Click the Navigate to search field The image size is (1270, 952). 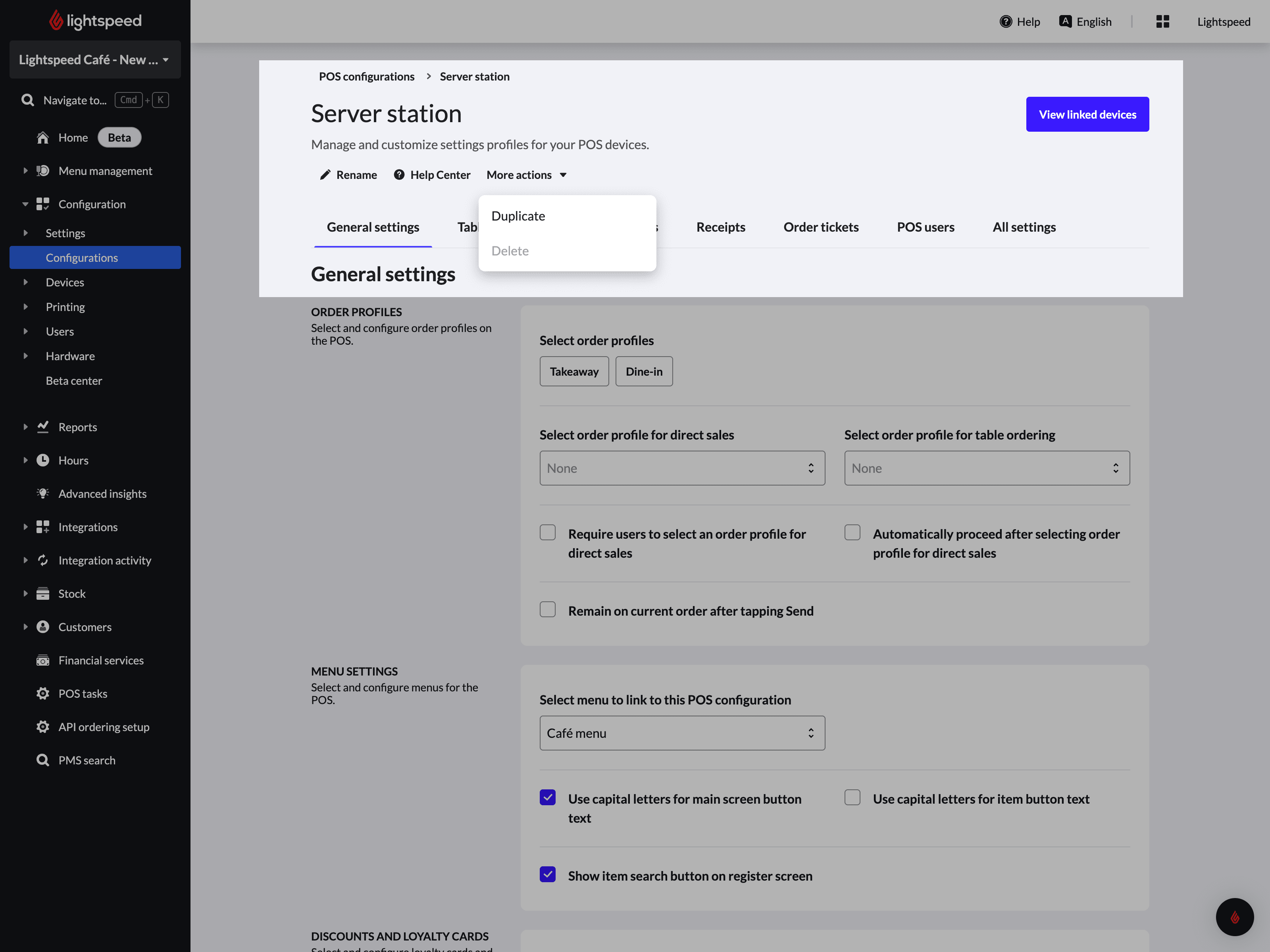95,100
